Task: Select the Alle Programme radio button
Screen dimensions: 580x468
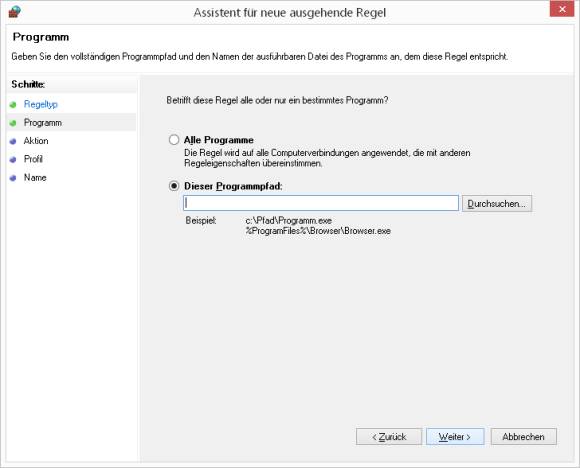Action: pyautogui.click(x=174, y=140)
